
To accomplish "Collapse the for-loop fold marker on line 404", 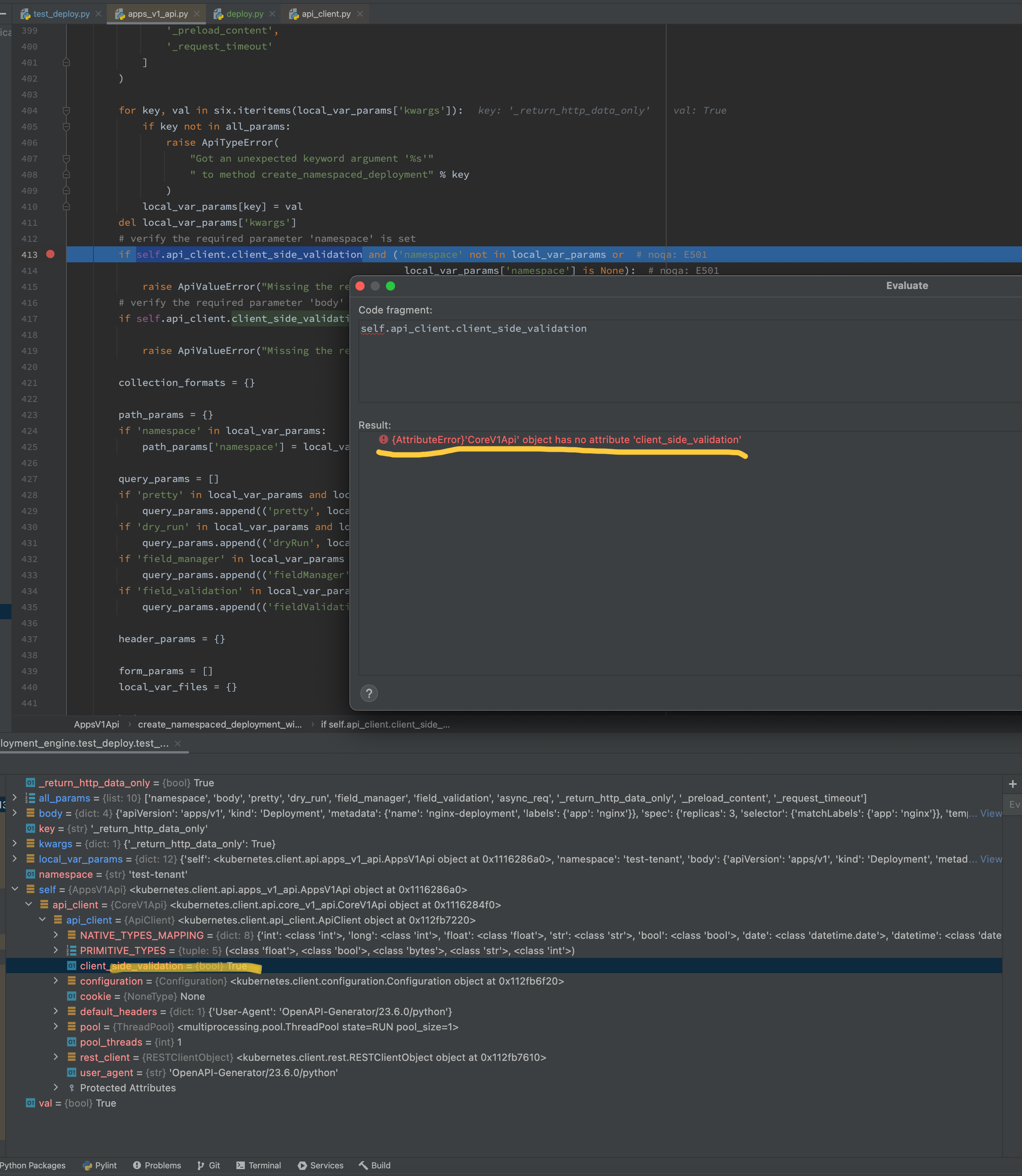I will 66,110.
